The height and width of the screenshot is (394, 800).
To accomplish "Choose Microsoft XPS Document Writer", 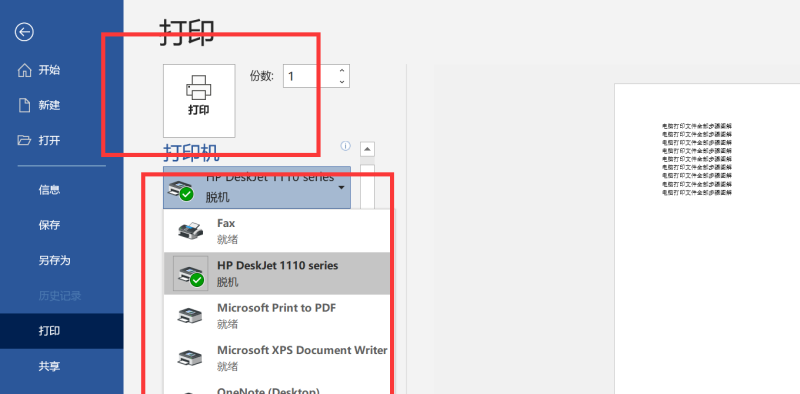I will (277, 358).
